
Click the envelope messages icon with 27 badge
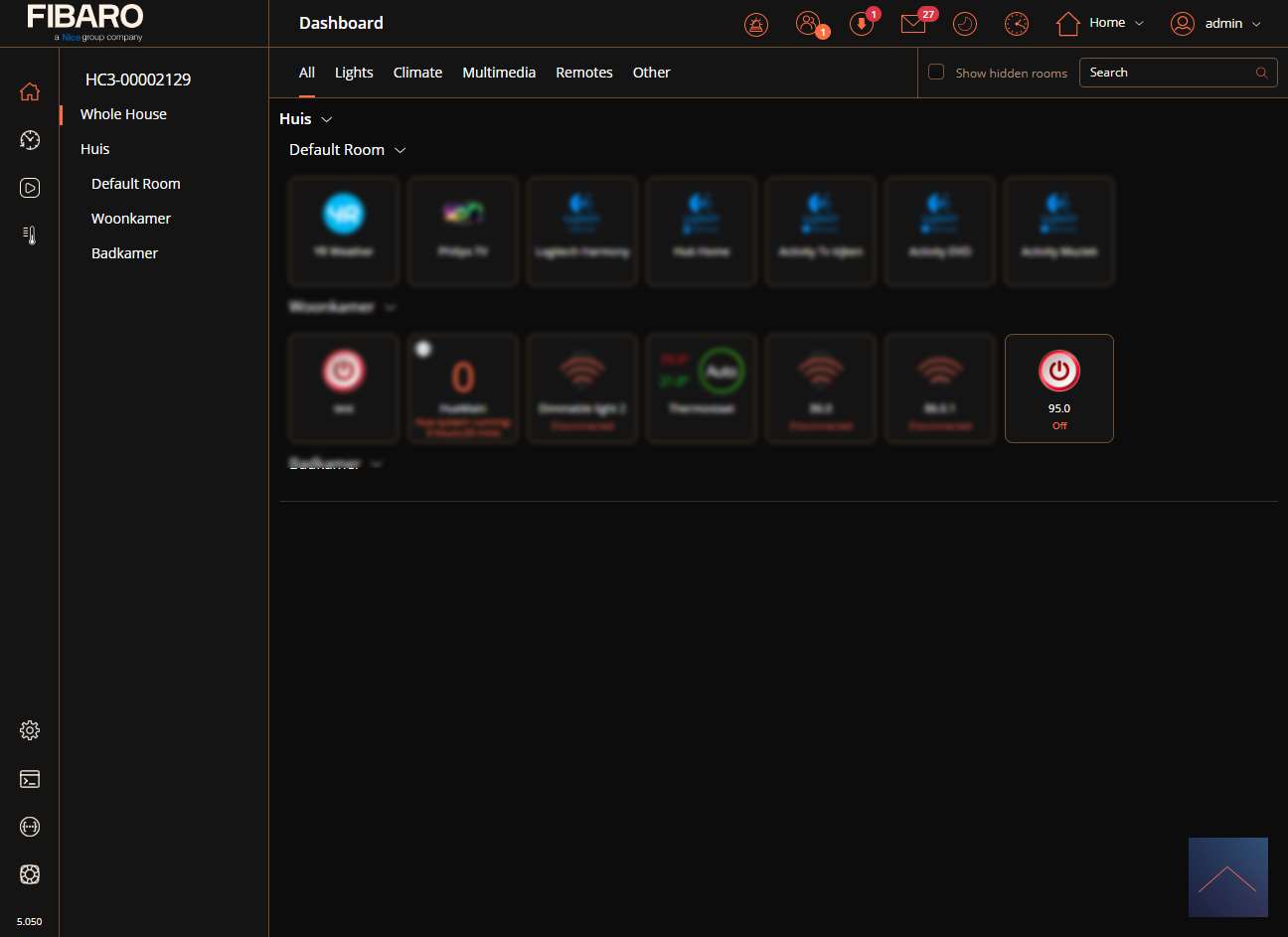point(913,24)
